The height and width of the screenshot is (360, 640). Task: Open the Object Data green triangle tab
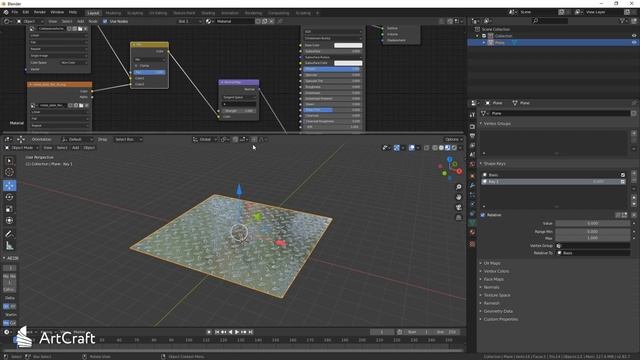coord(472,223)
